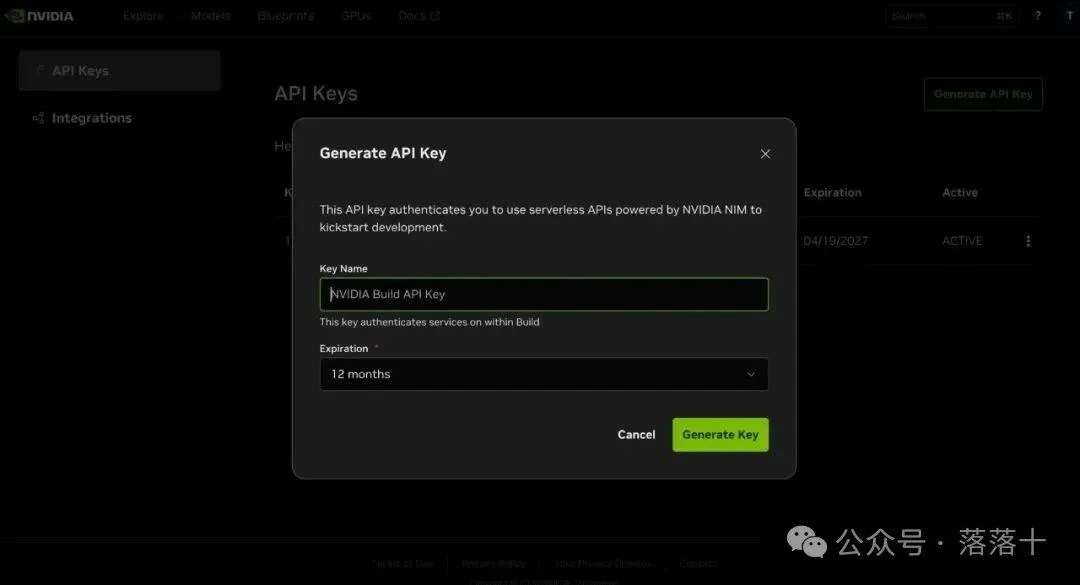Click the Generate API Key page button
Image resolution: width=1080 pixels, height=585 pixels.
(983, 94)
